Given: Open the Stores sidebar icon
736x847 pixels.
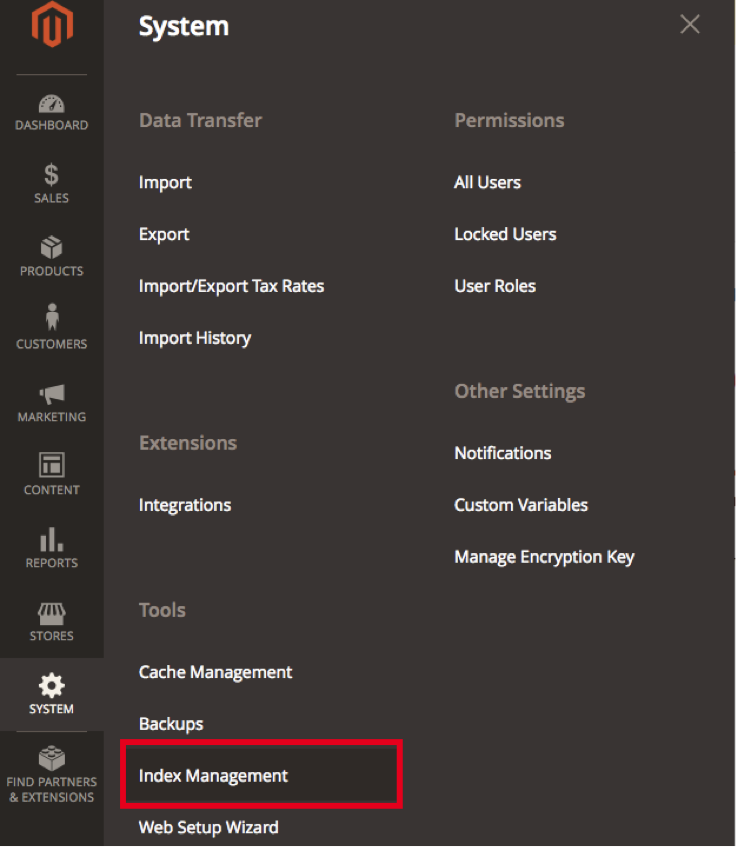Looking at the screenshot, I should (x=51, y=615).
